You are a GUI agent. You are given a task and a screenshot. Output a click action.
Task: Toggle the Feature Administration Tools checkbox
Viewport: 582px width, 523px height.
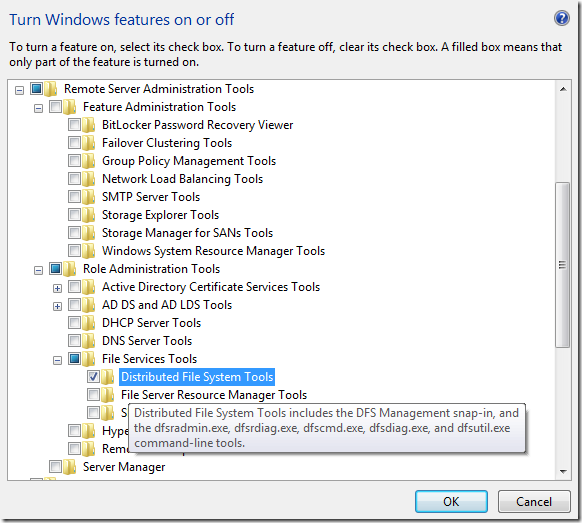pyautogui.click(x=55, y=107)
